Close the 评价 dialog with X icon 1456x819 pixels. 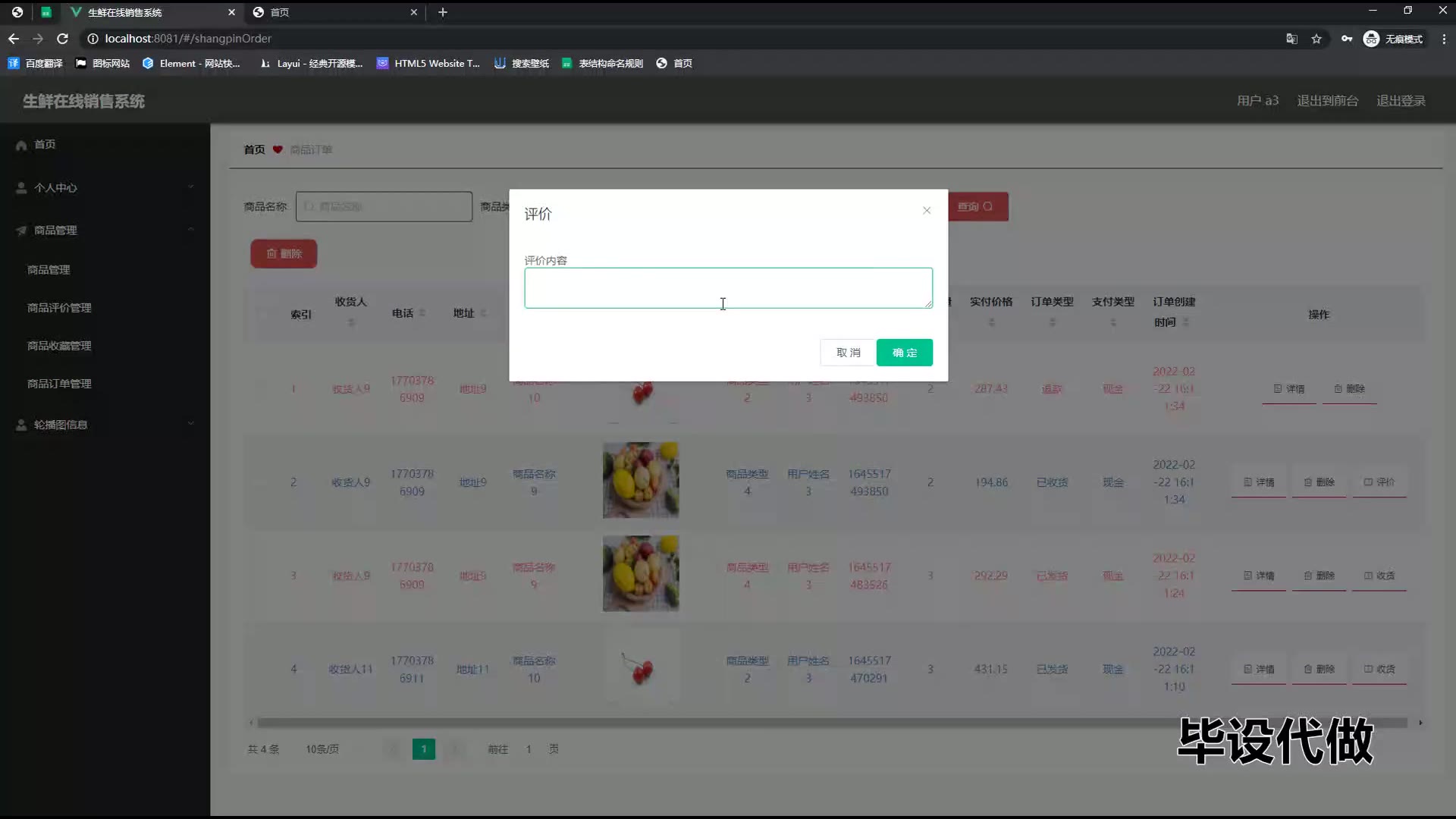tap(926, 210)
